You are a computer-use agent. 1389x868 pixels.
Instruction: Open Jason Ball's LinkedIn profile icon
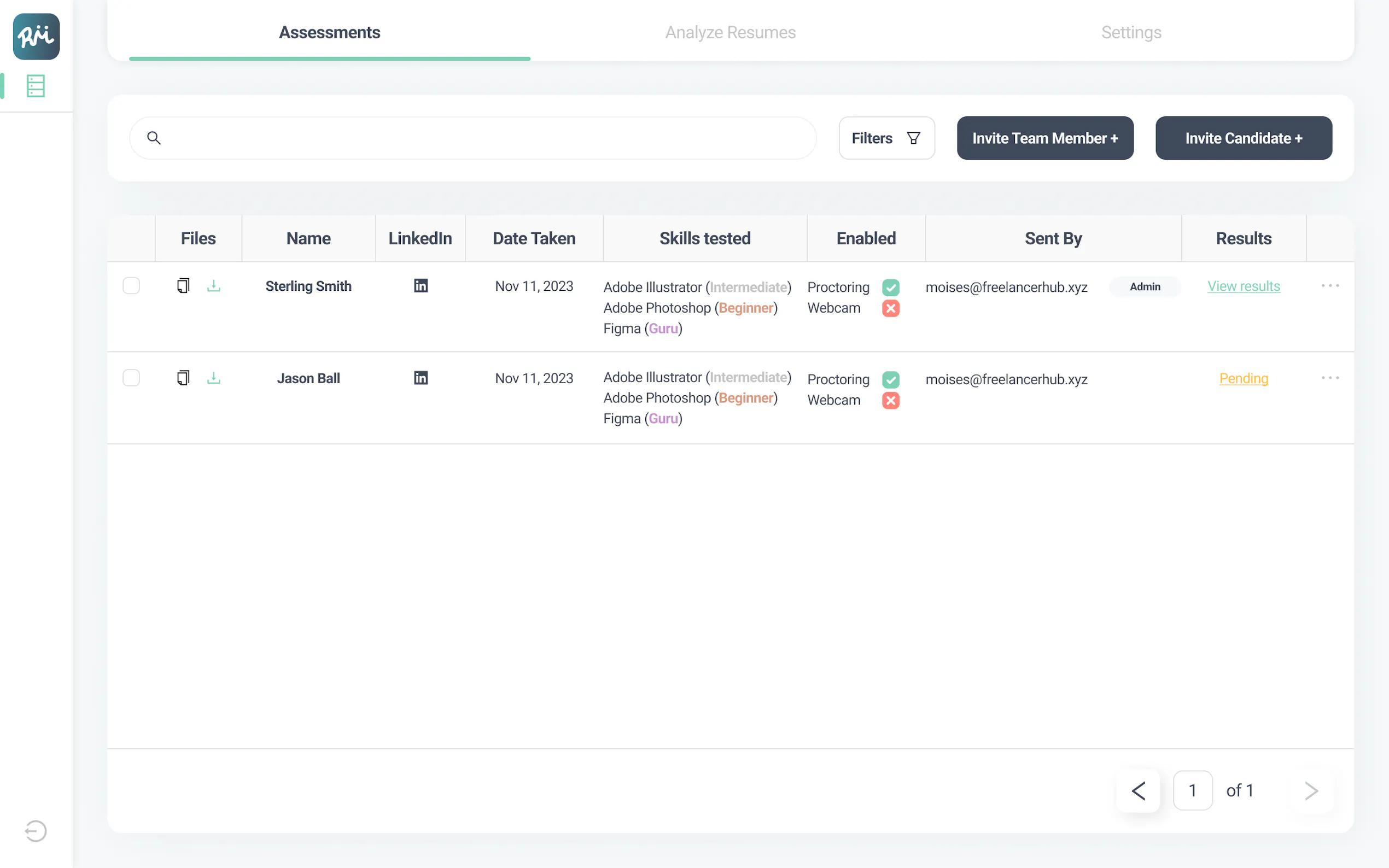[421, 378]
